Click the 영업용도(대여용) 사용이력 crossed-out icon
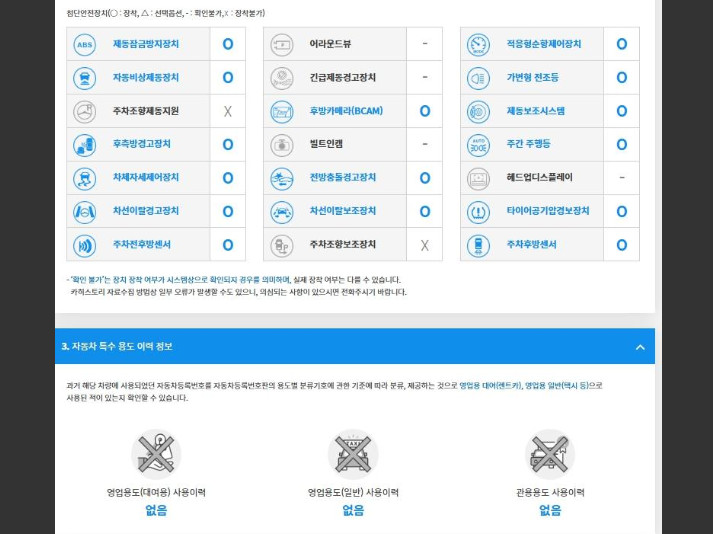The height and width of the screenshot is (534, 713). coord(156,454)
